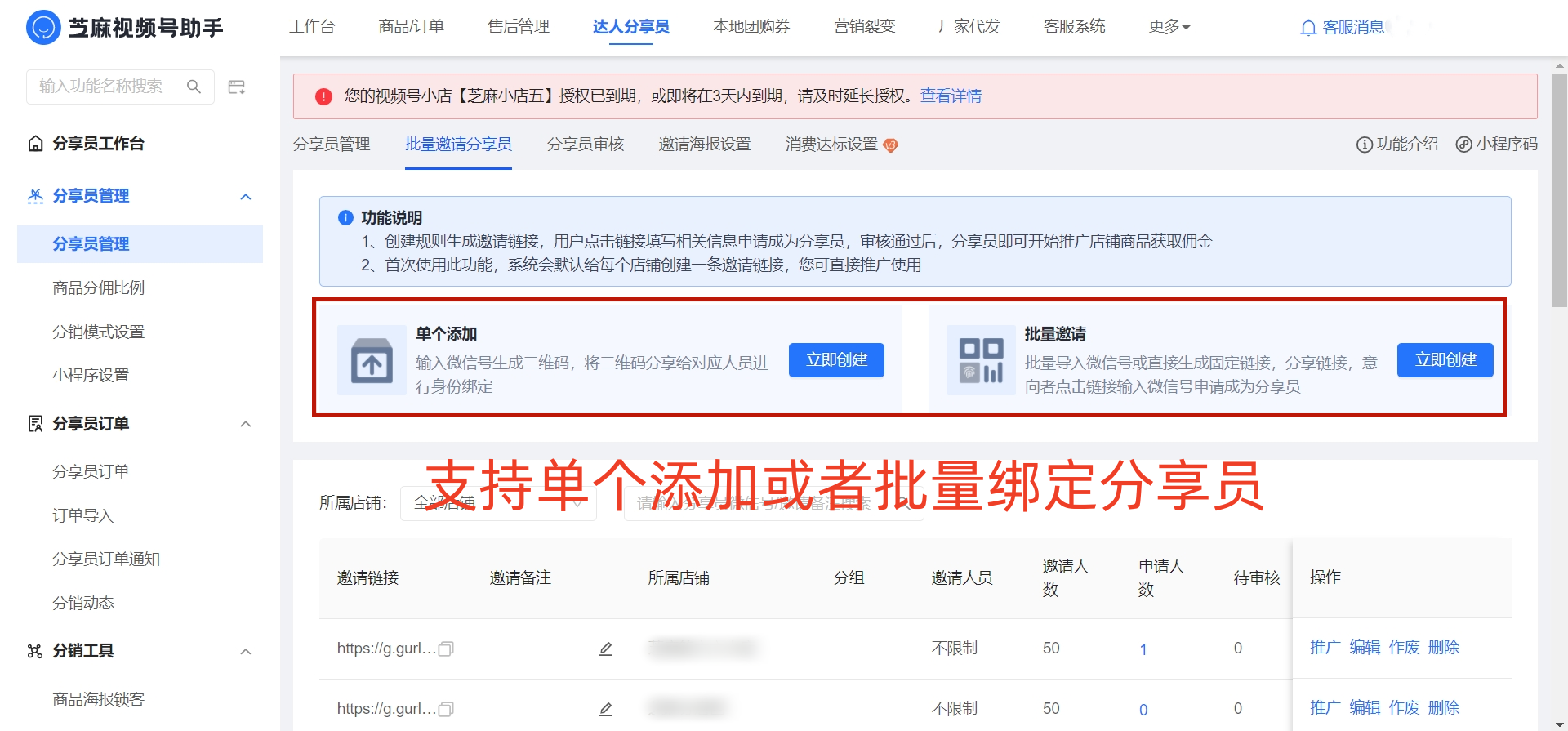Click 编辑 in the second table row
The image size is (1568, 731).
[x=1365, y=708]
